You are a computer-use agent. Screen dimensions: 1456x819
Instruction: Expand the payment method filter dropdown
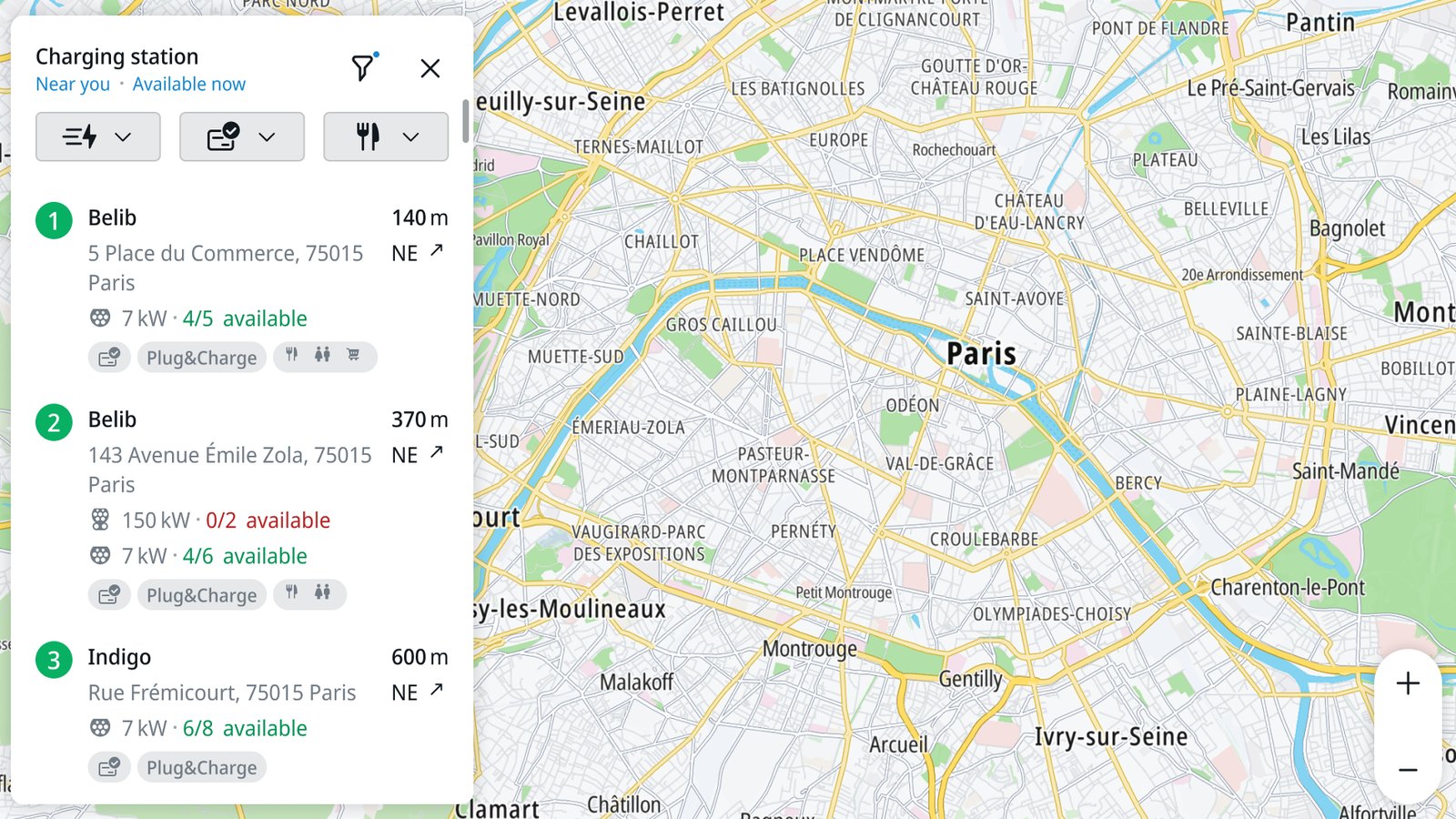(242, 136)
